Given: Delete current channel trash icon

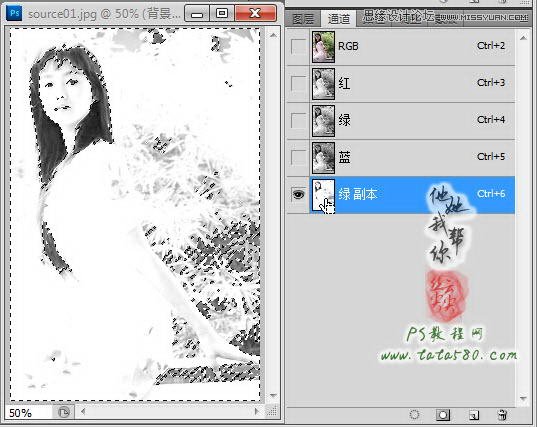Looking at the screenshot, I should 502,415.
